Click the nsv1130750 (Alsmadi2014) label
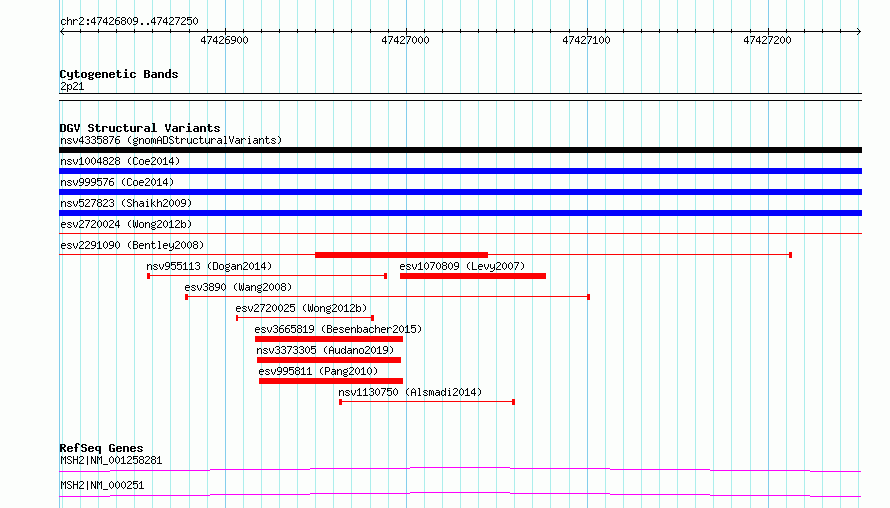This screenshot has height=508, width=890. 410,392
